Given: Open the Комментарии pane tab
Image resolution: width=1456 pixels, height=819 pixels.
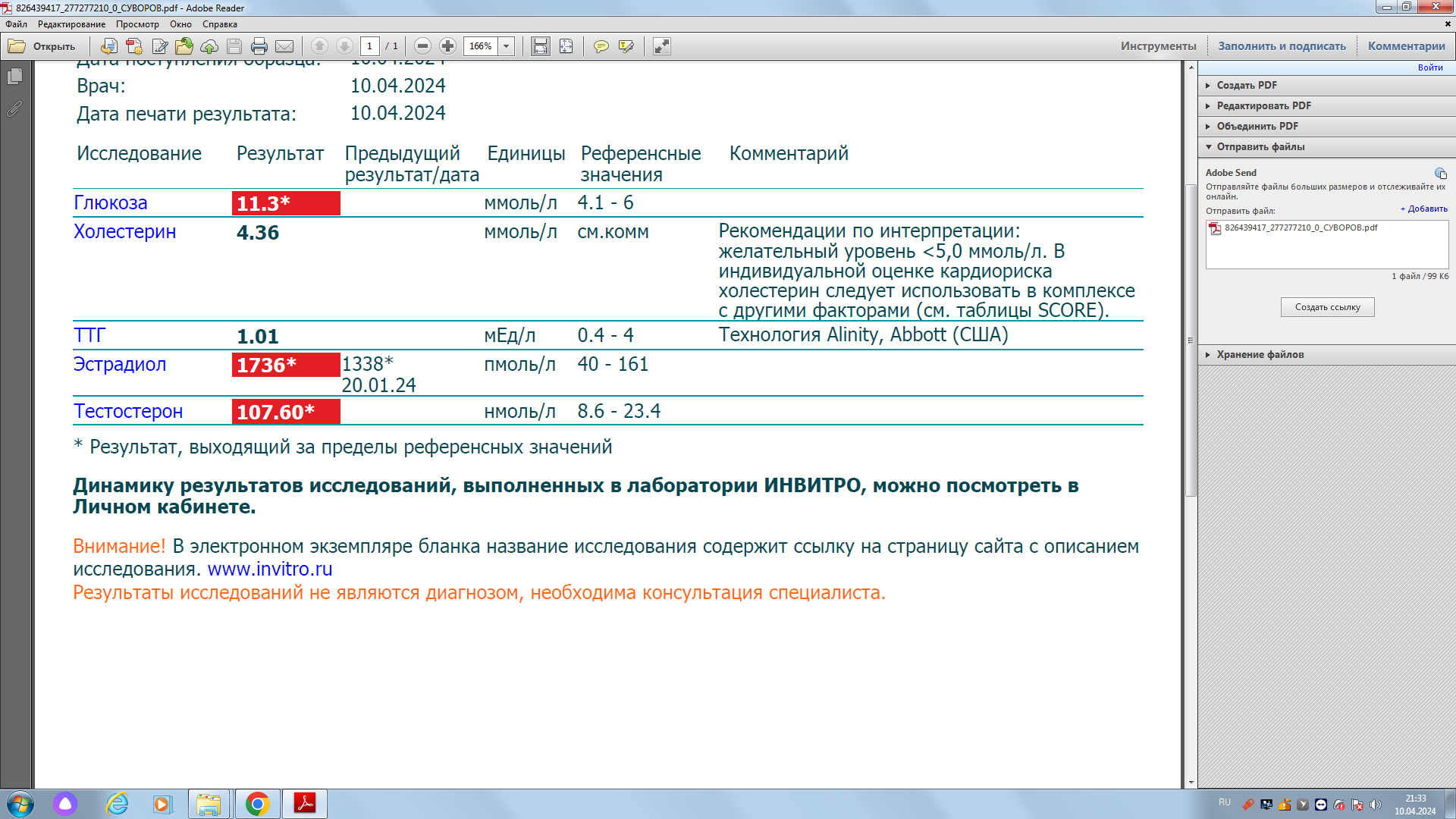Looking at the screenshot, I should [1406, 46].
